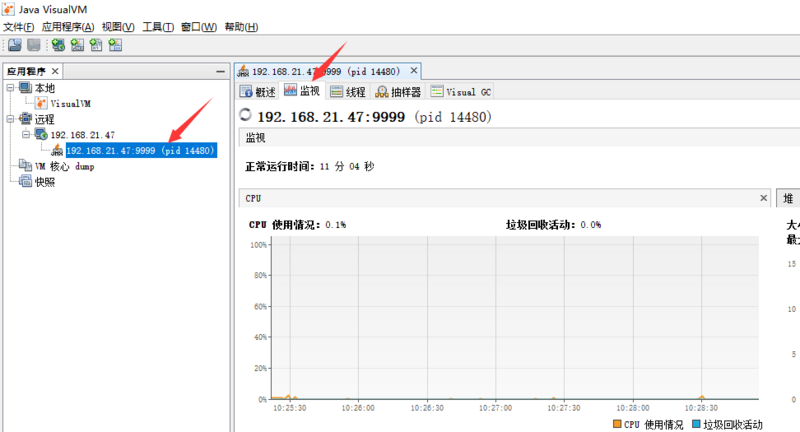
Task: Click the 监视 section header bar
Action: 519,138
